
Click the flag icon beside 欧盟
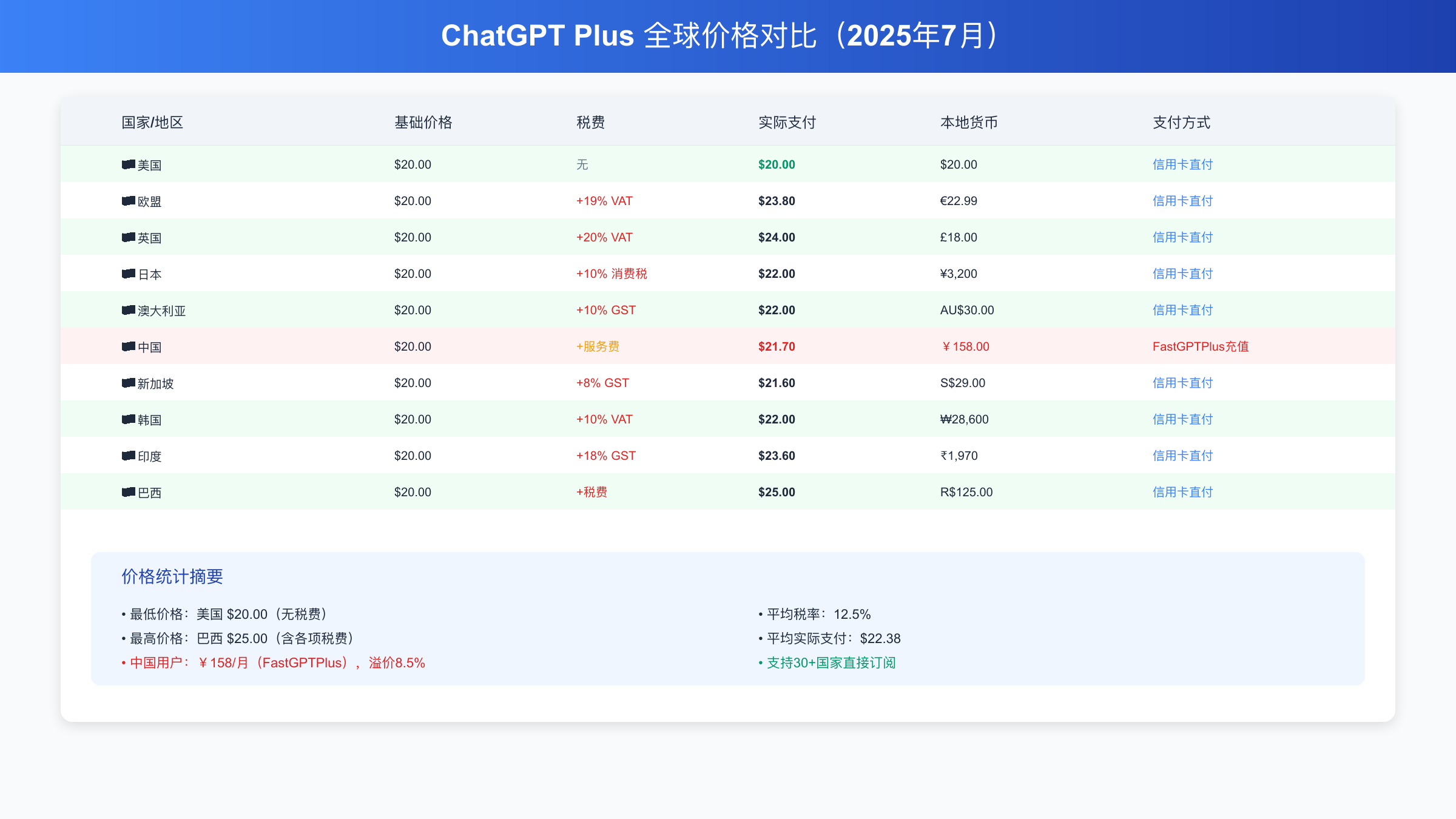point(128,201)
